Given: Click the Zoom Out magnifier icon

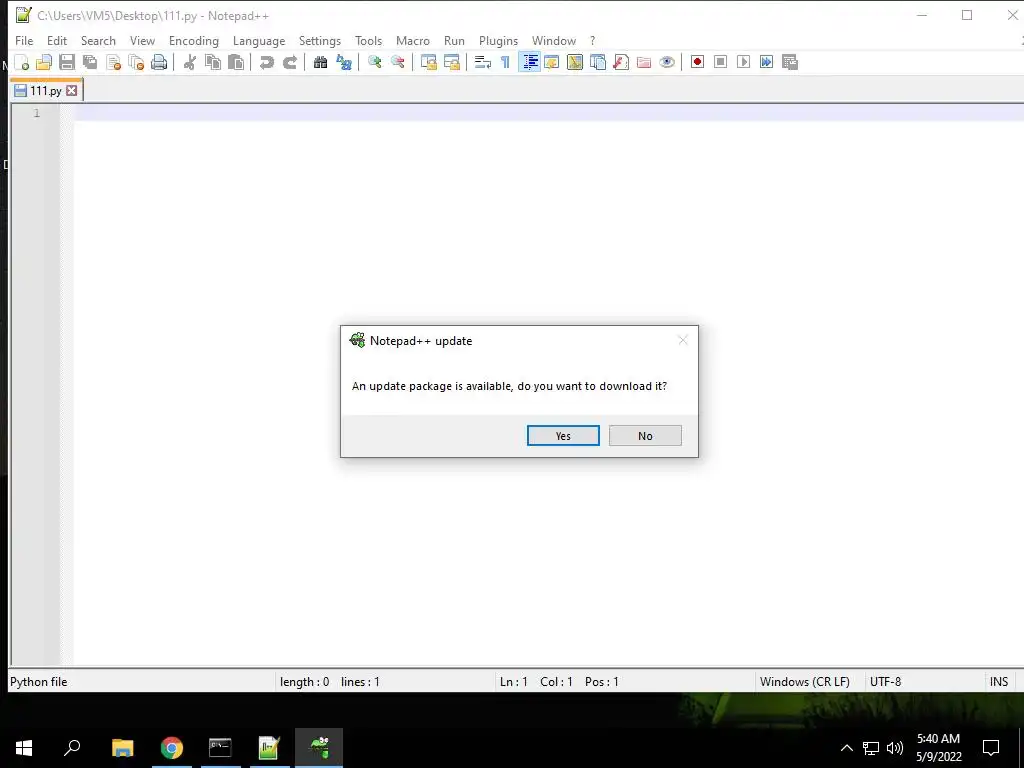Looking at the screenshot, I should pyautogui.click(x=398, y=62).
